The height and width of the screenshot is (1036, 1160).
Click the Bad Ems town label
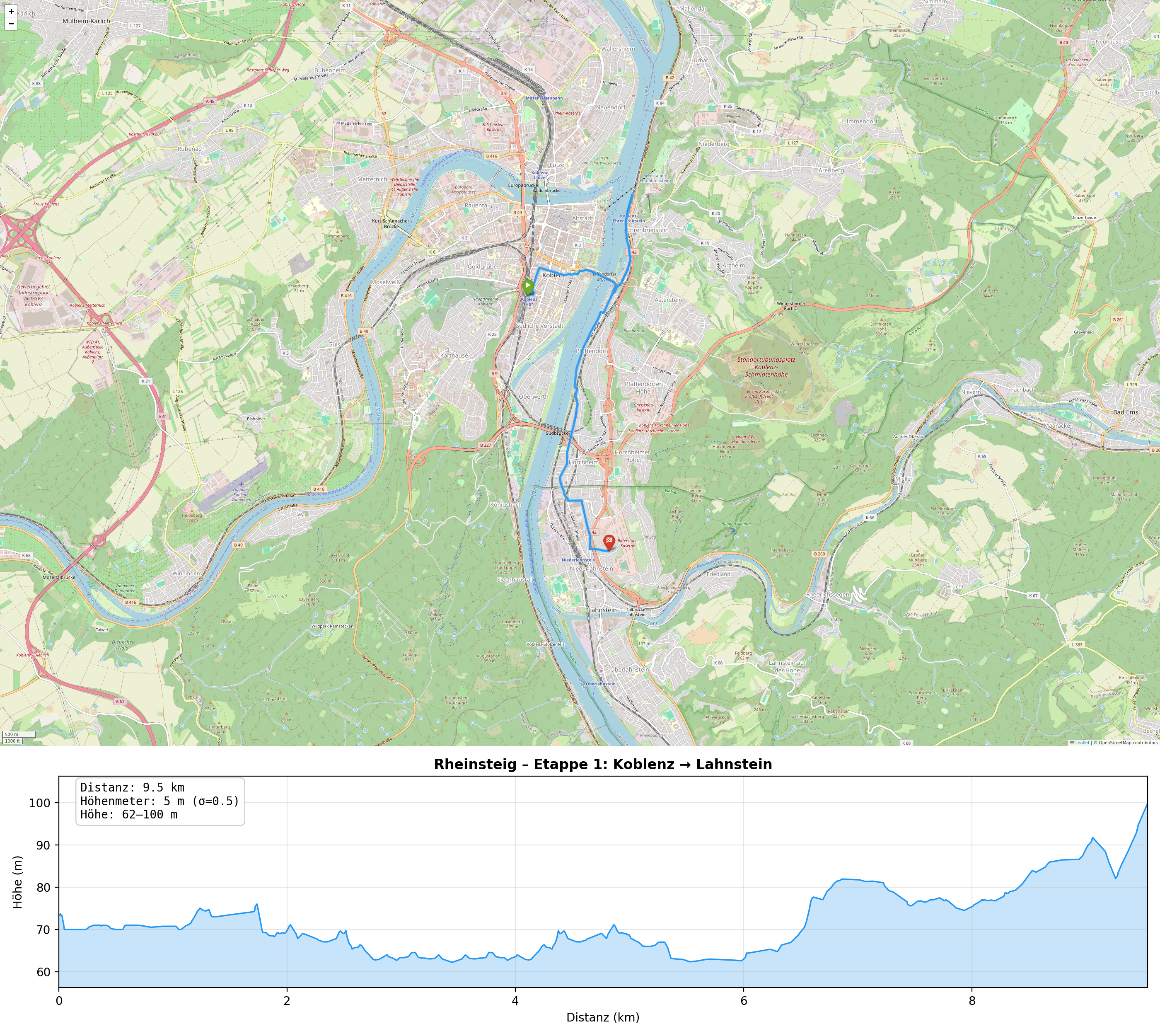tap(1125, 412)
